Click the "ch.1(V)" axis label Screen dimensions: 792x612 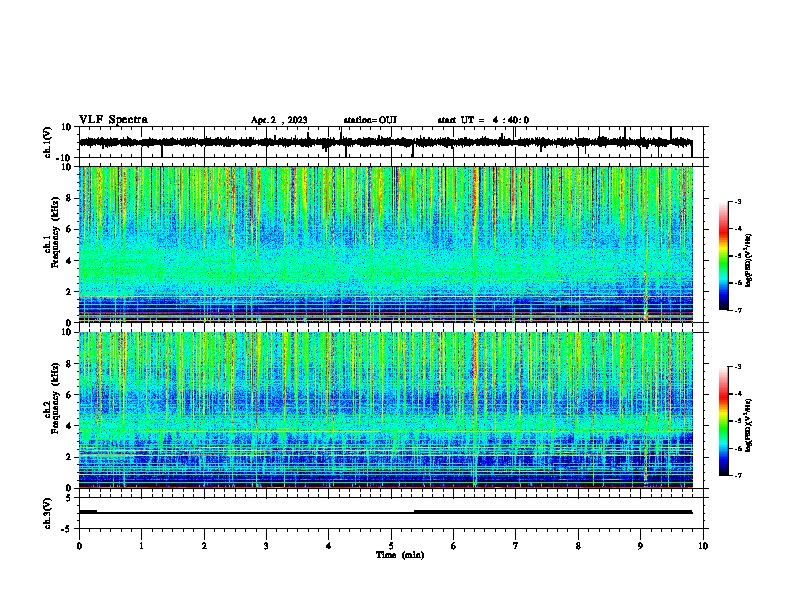click(48, 142)
